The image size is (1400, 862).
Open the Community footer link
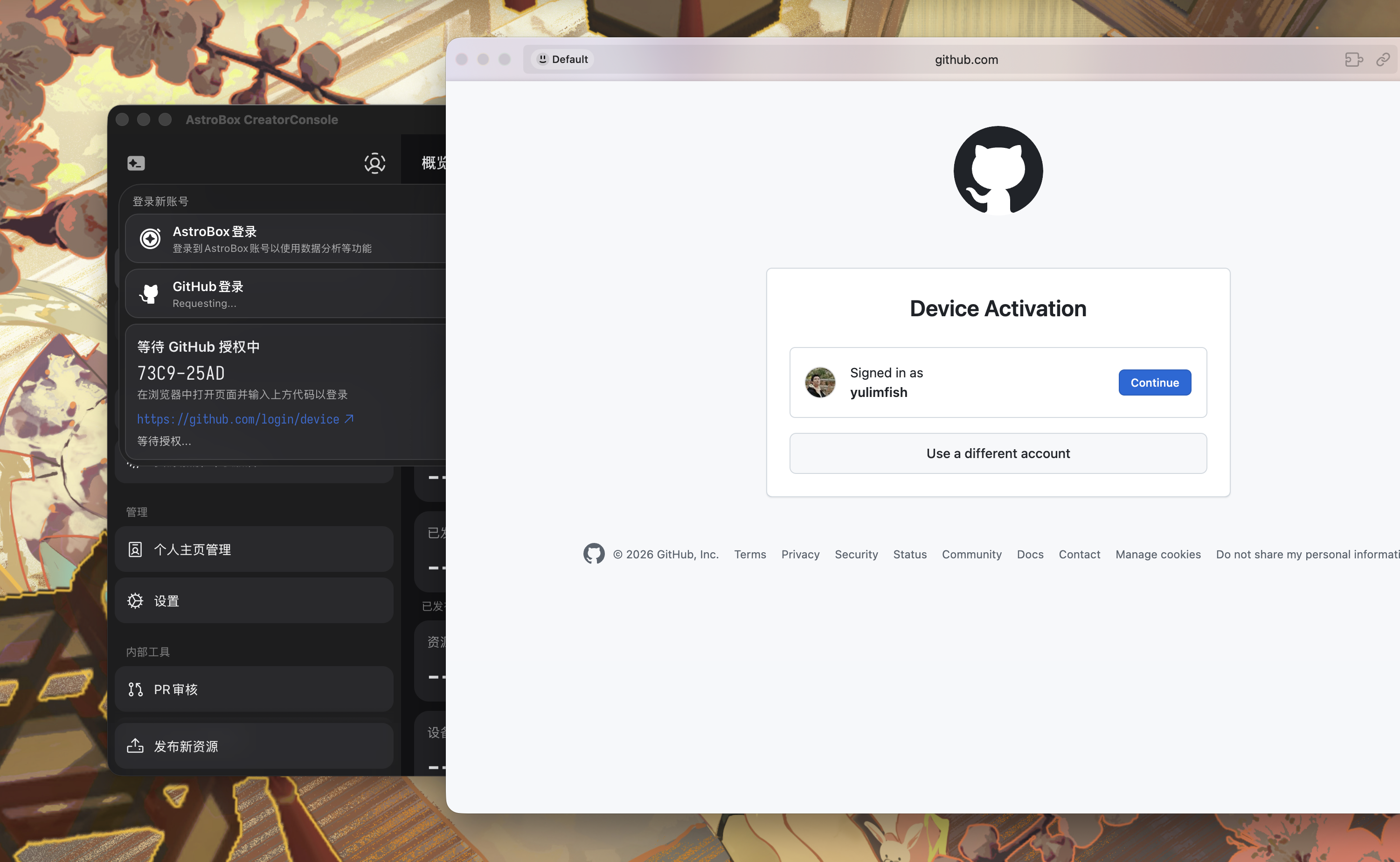point(971,555)
